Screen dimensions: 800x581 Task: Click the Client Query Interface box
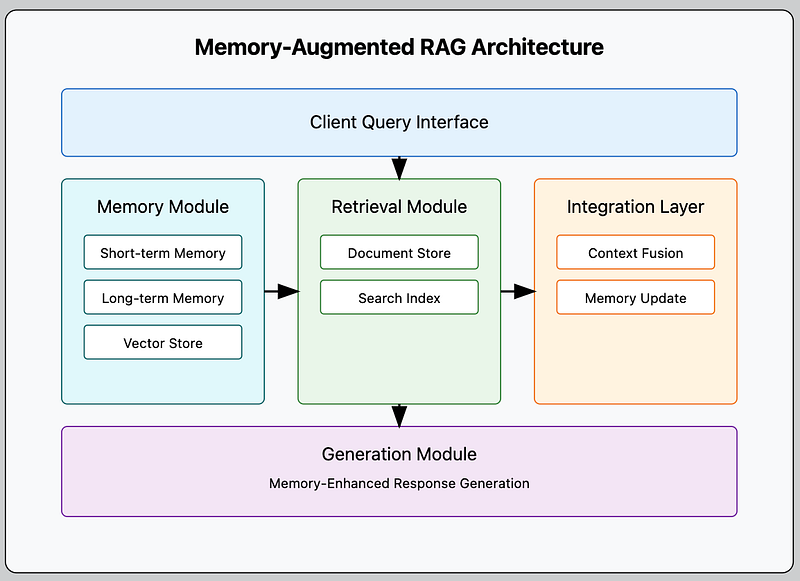pos(399,122)
